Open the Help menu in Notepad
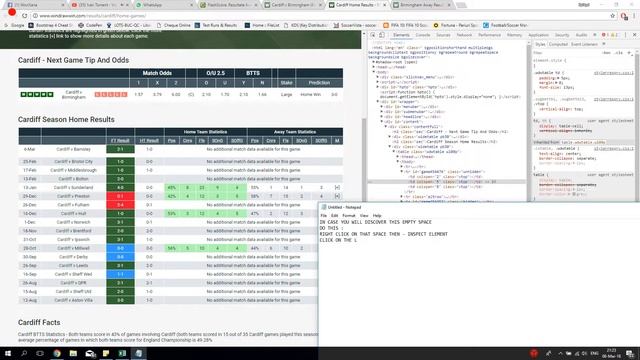640x360 pixels. [377, 215]
